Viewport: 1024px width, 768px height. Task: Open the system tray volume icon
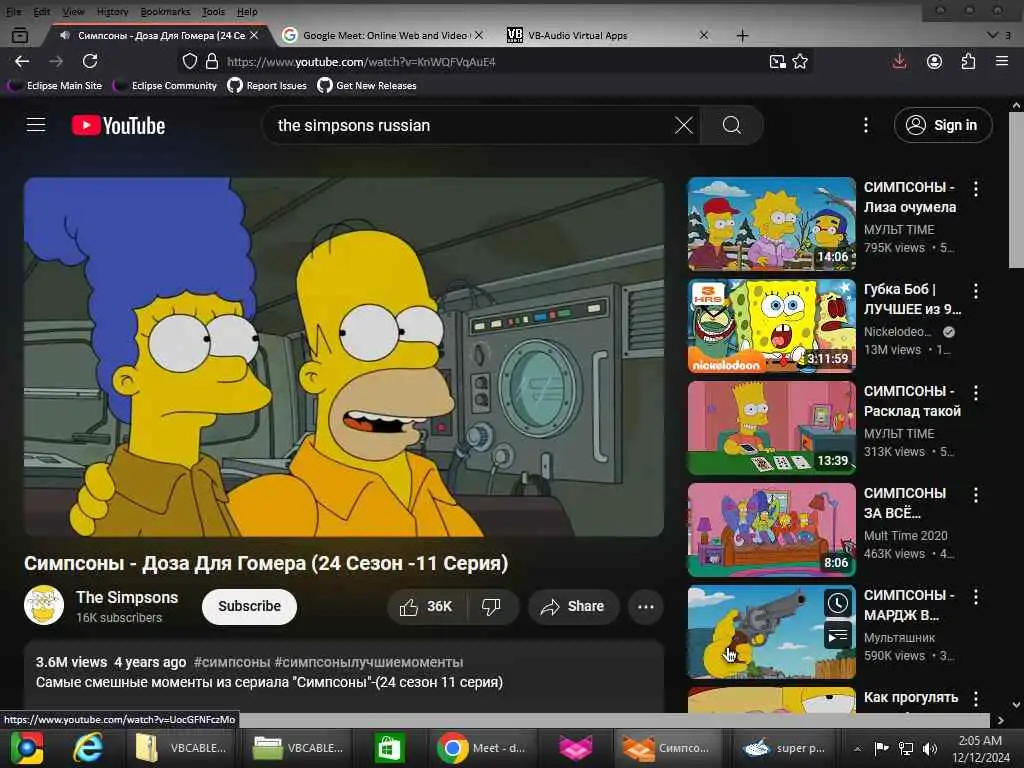pyautogui.click(x=930, y=749)
